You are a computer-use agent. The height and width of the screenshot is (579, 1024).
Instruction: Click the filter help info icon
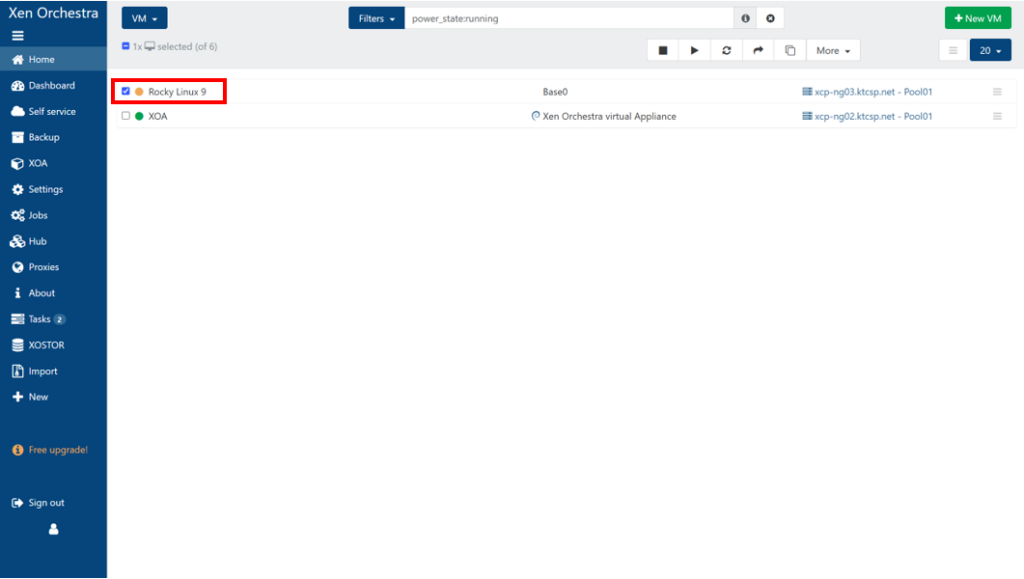click(745, 19)
